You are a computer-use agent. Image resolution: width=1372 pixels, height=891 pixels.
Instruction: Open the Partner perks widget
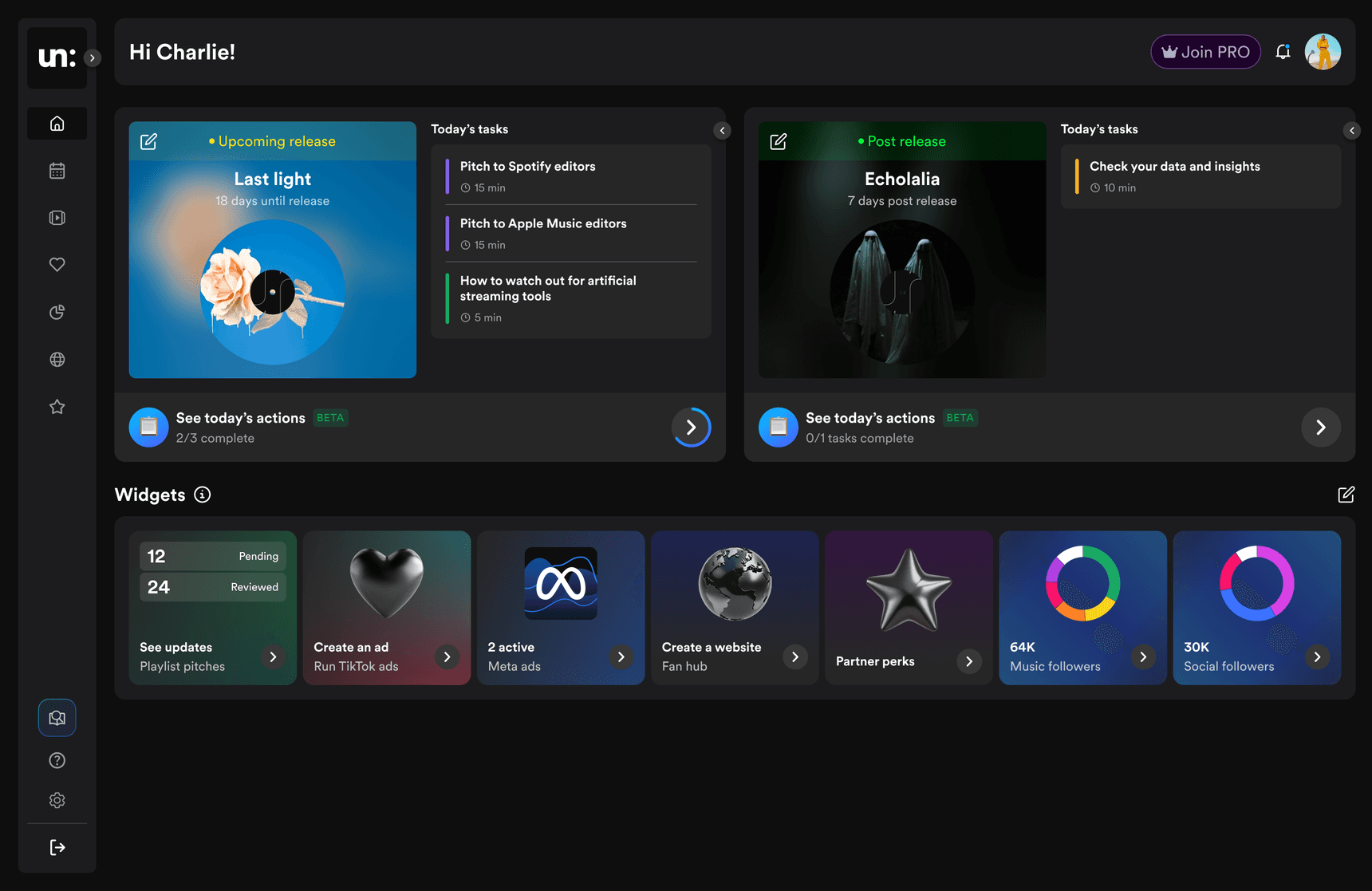click(x=909, y=608)
